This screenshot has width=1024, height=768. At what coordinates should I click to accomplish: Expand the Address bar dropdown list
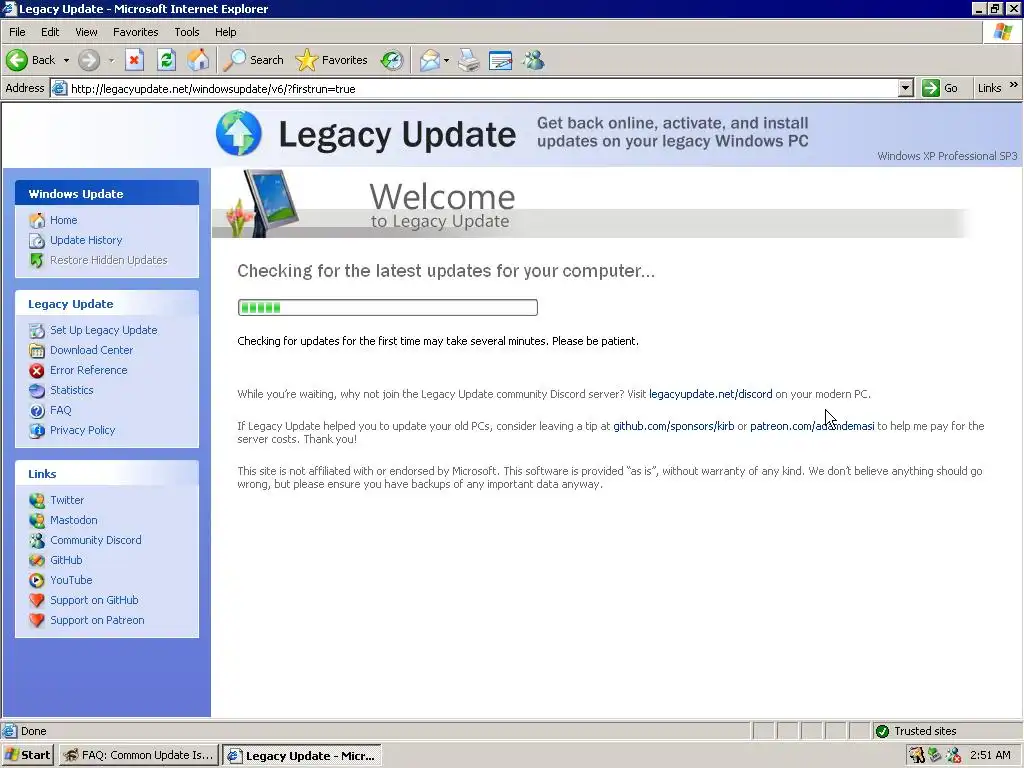point(905,88)
